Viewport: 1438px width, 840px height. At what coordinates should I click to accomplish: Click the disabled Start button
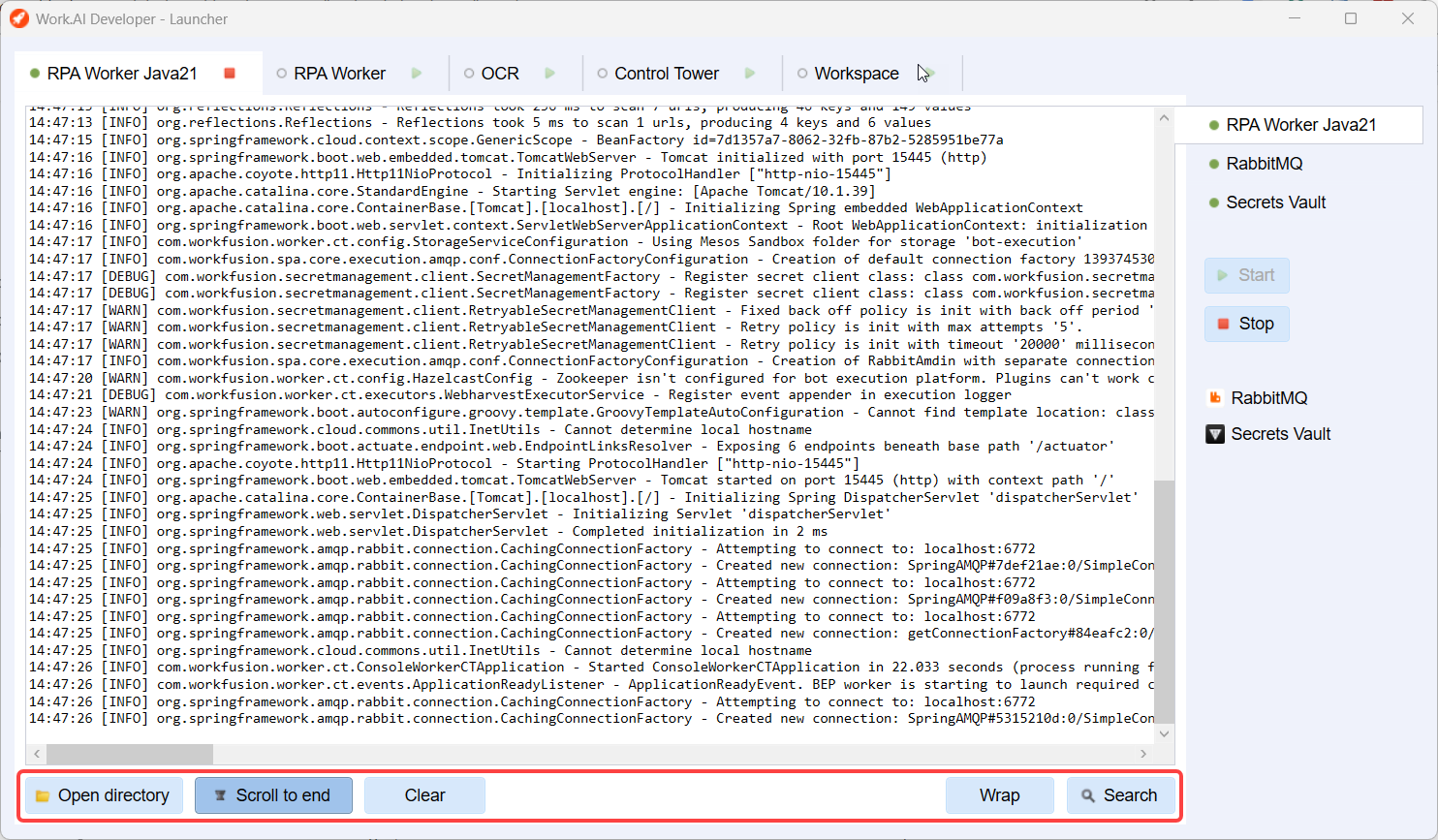(x=1247, y=275)
